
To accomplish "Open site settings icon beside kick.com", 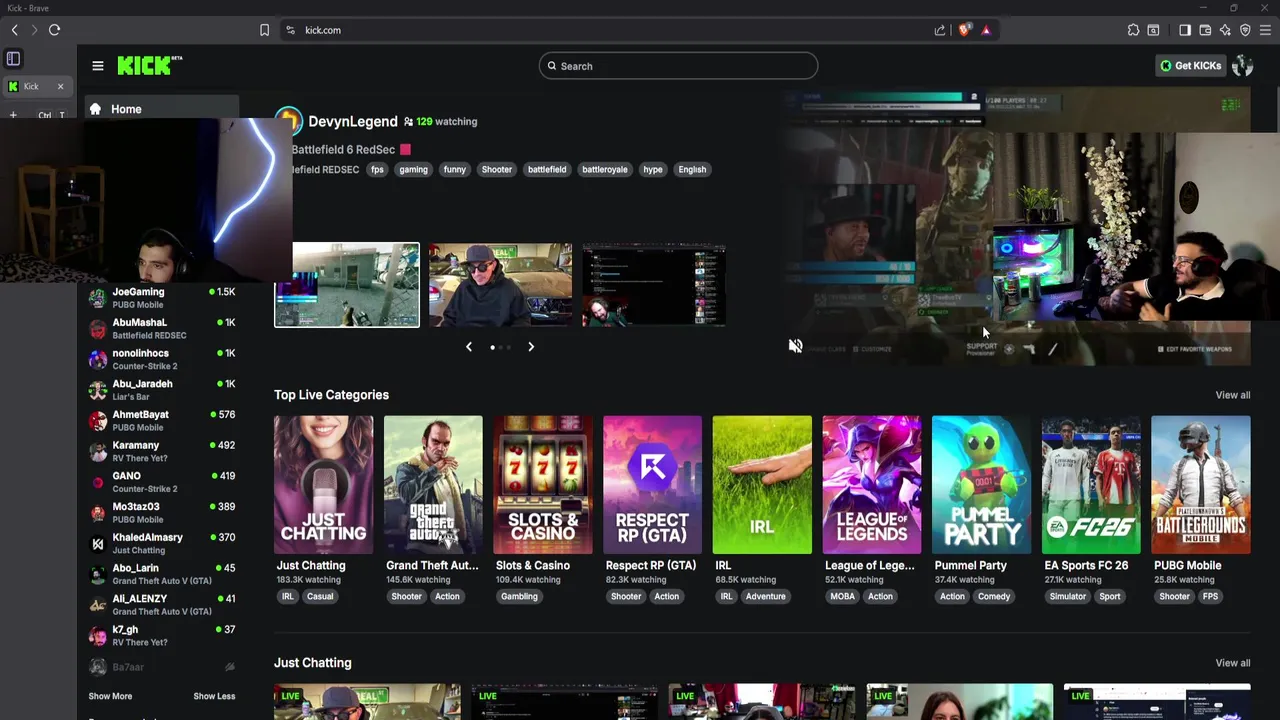I will tap(290, 30).
